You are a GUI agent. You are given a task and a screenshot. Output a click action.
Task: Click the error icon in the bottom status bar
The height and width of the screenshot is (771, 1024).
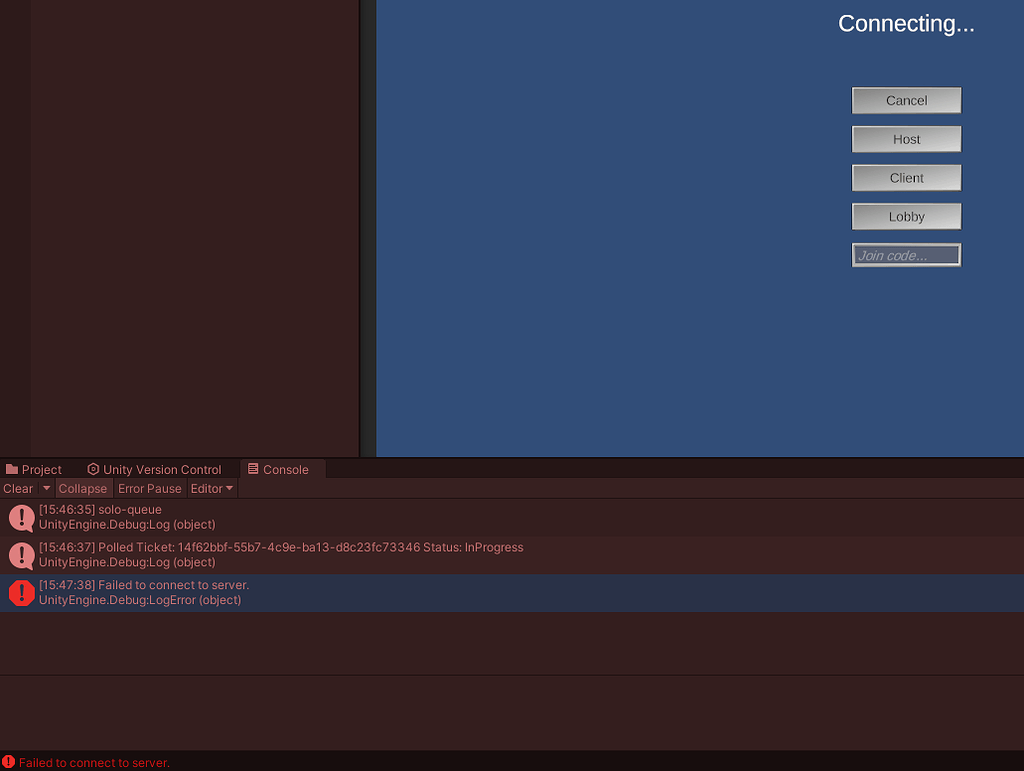[x=9, y=762]
